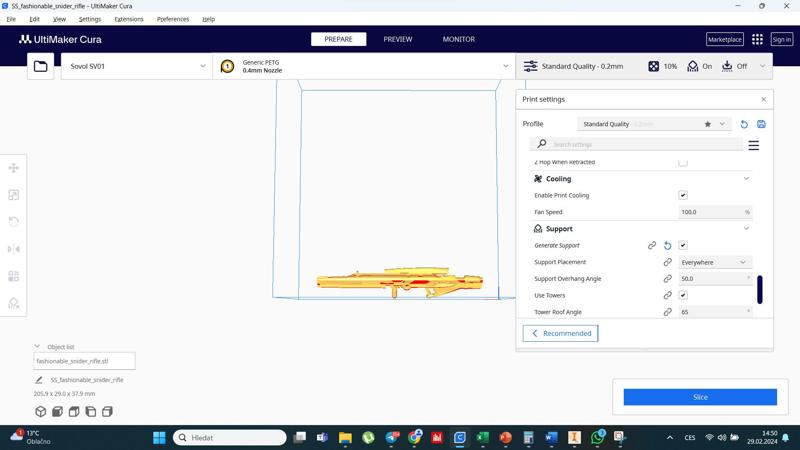Viewport: 800px width, 450px height.
Task: Collapse the Support section
Action: (x=746, y=229)
